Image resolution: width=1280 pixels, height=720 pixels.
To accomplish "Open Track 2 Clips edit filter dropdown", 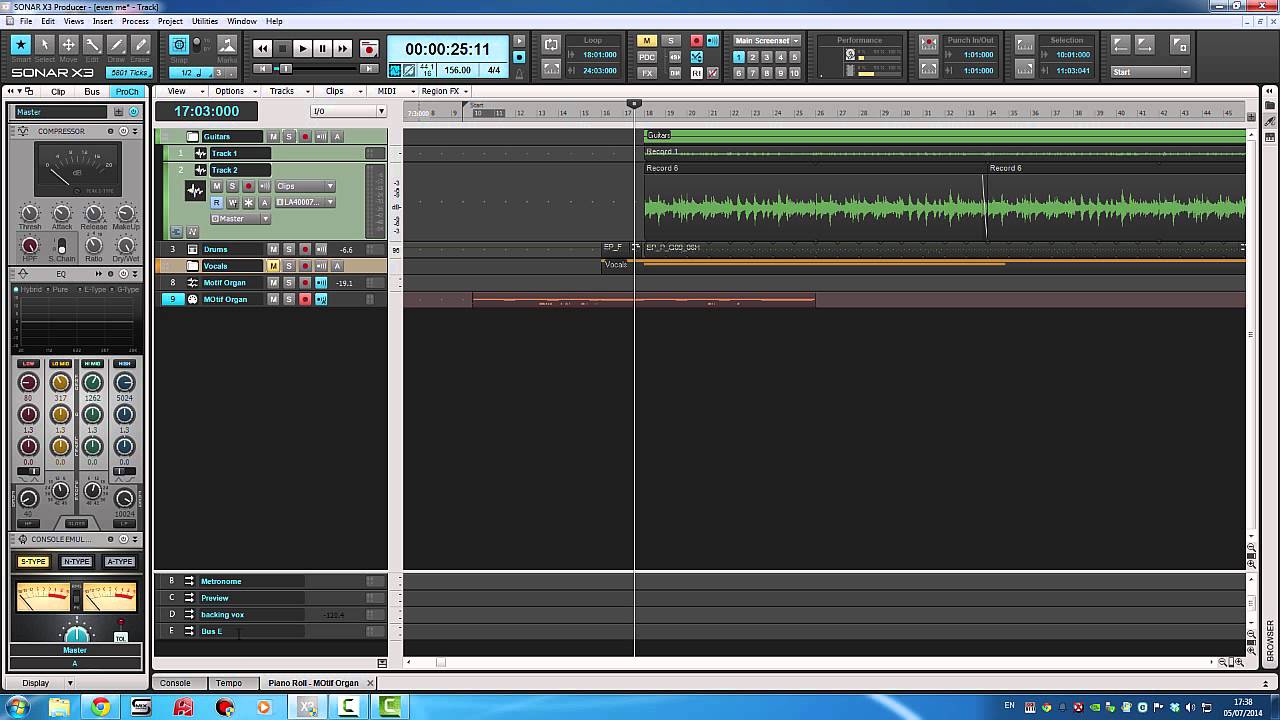I will pyautogui.click(x=305, y=186).
